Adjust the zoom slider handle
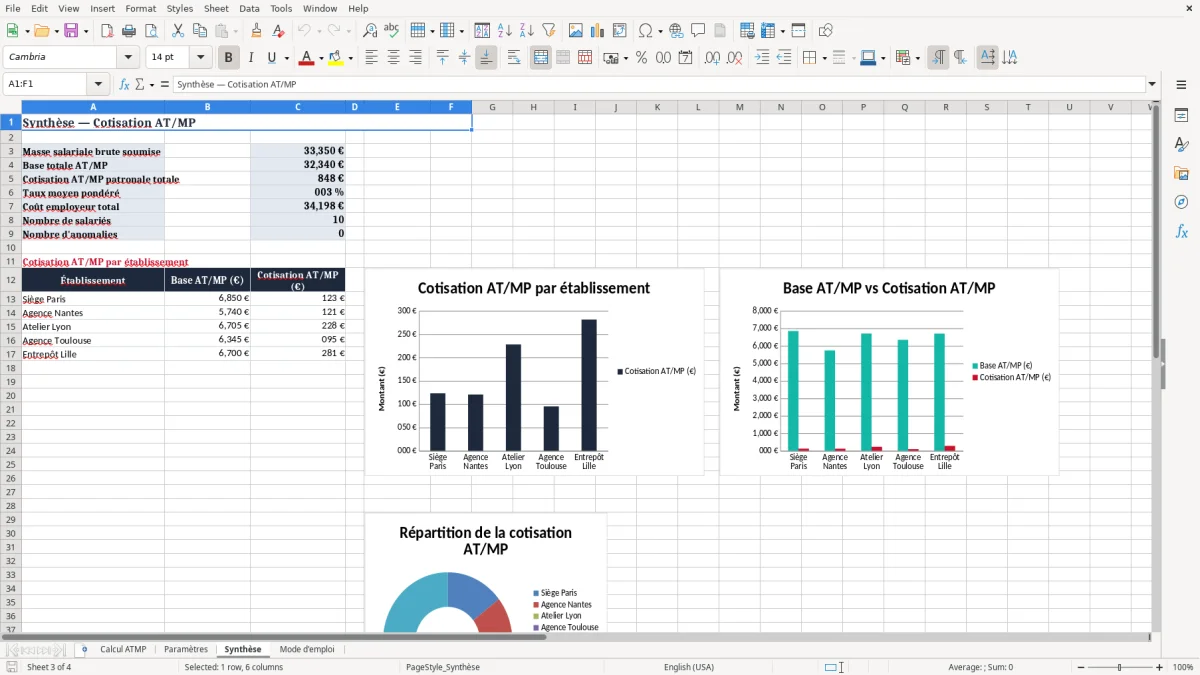The height and width of the screenshot is (675, 1200). pyautogui.click(x=1119, y=667)
